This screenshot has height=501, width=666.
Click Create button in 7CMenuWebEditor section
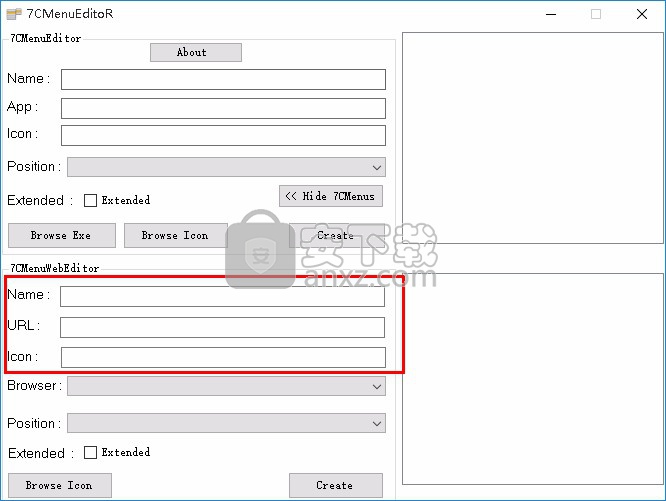336,485
